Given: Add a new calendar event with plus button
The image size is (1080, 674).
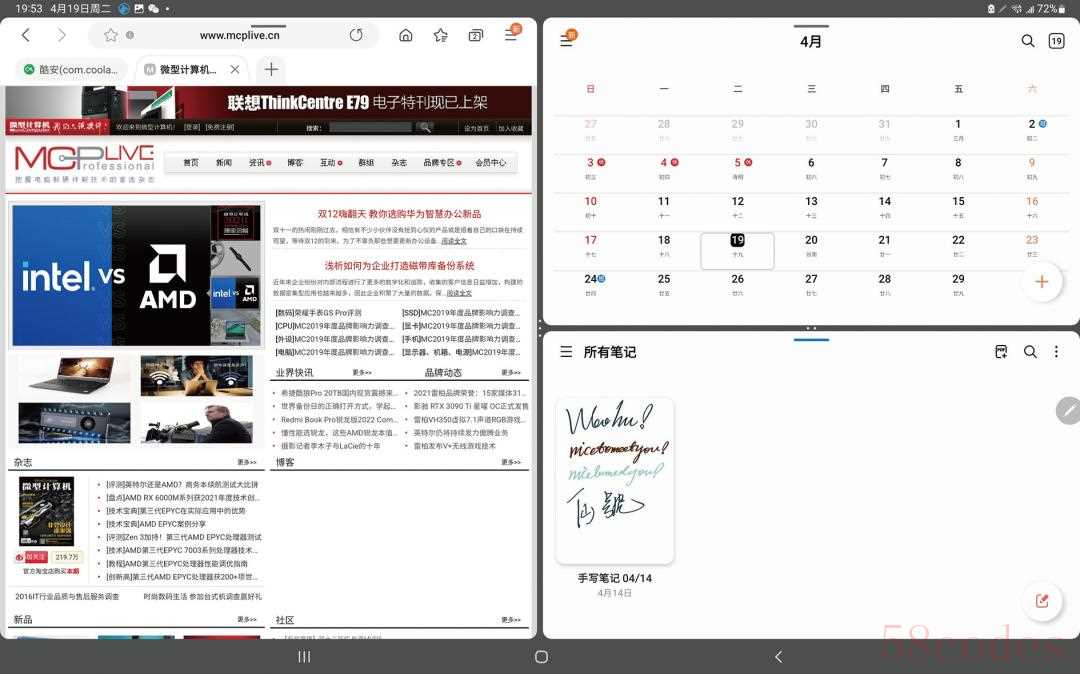Looking at the screenshot, I should [1042, 282].
